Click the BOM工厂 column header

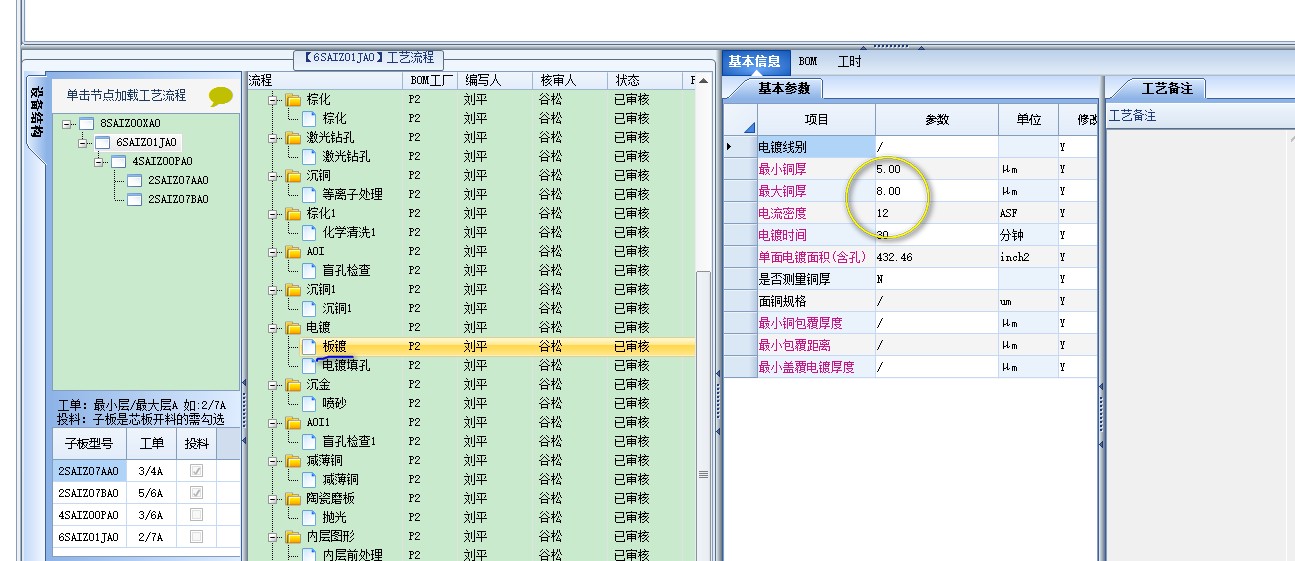(x=431, y=80)
